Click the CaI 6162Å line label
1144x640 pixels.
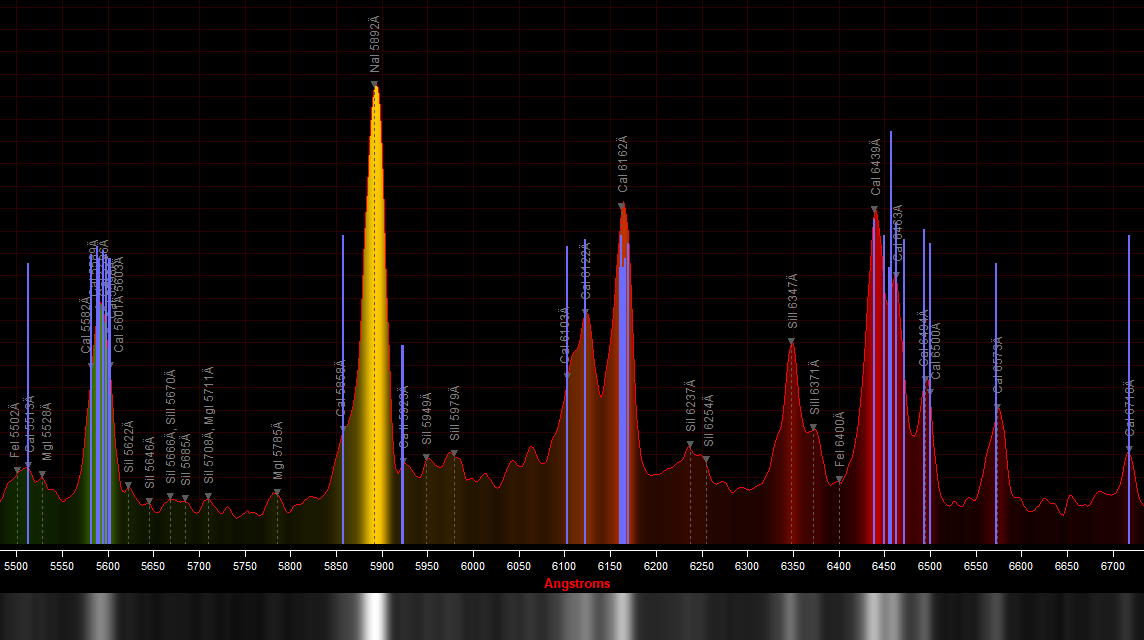pyautogui.click(x=622, y=164)
